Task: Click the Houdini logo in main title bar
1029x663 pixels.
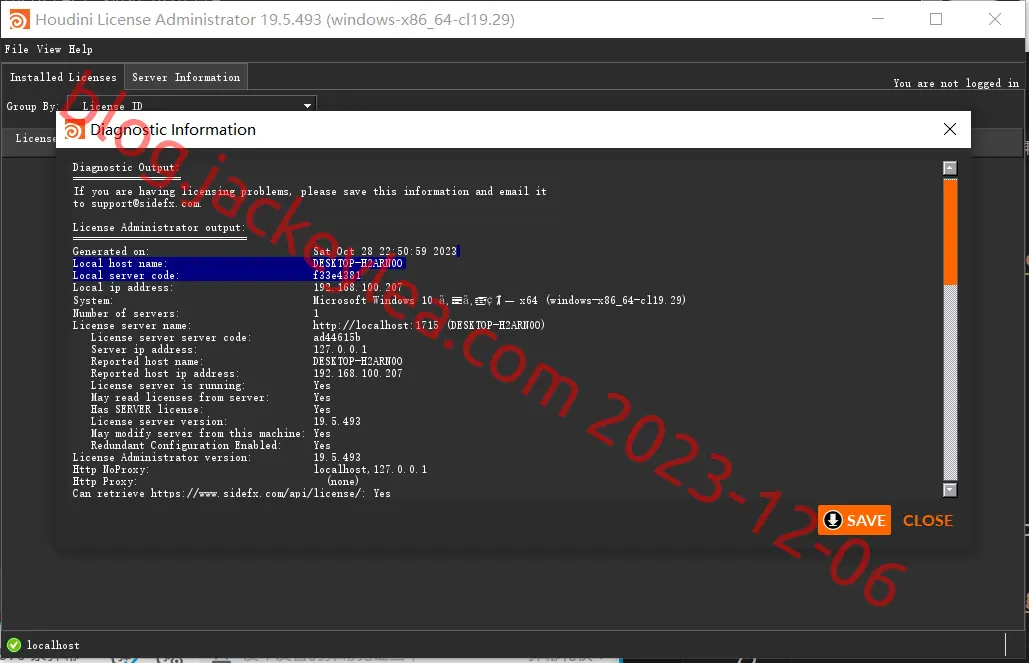Action: coord(18,20)
